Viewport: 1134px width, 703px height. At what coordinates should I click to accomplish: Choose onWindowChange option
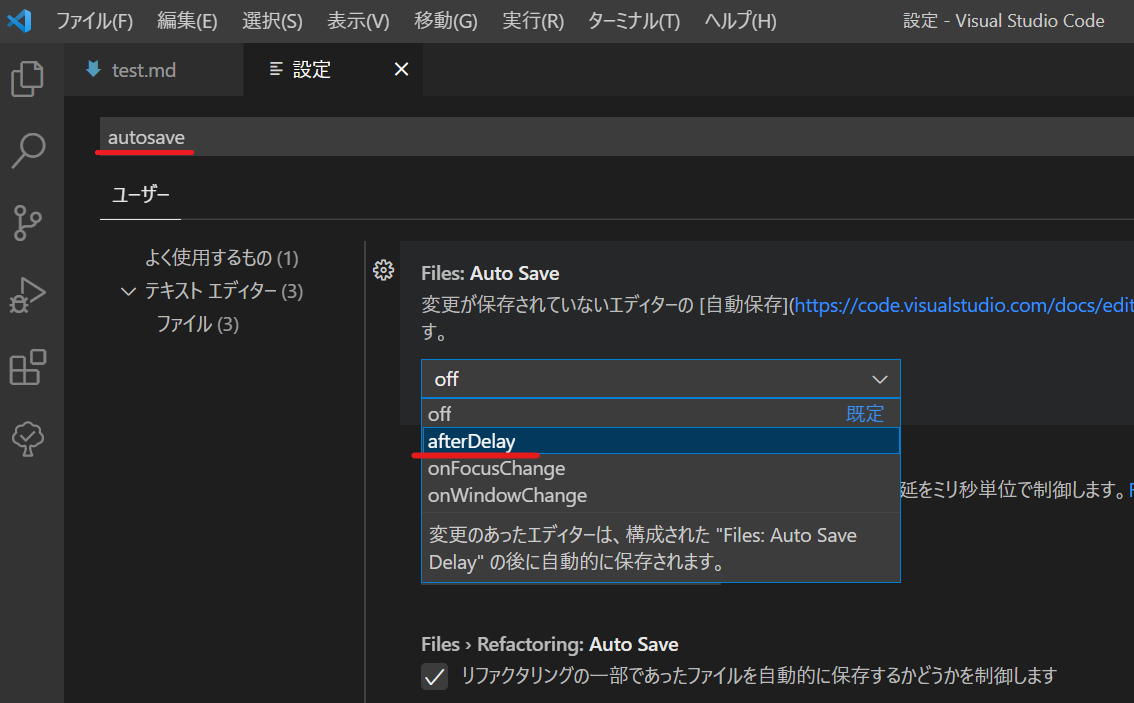pos(660,495)
